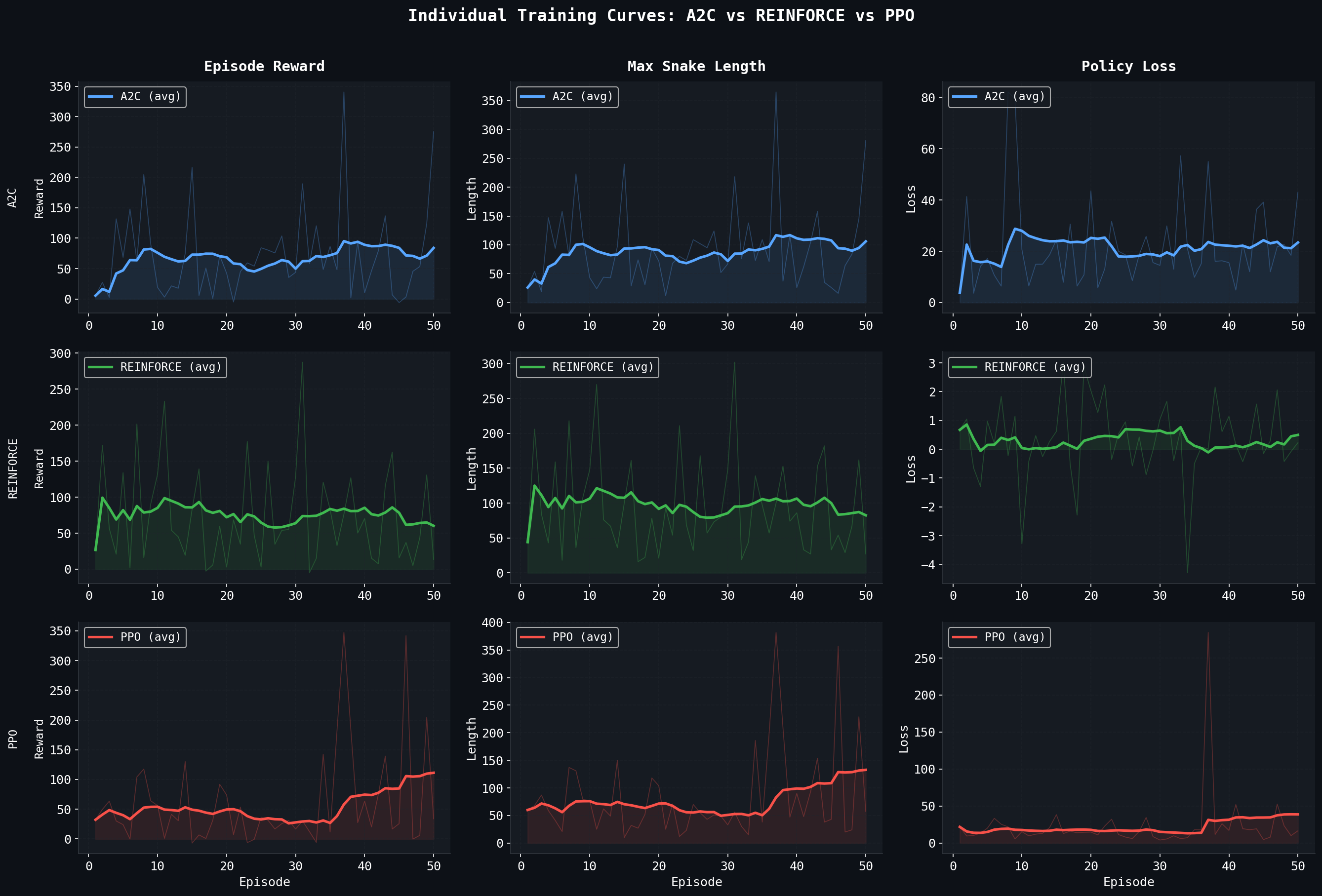Click the PPO (avg) legend in the Max Snake Length plot
This screenshot has width=1322, height=896.
567,637
